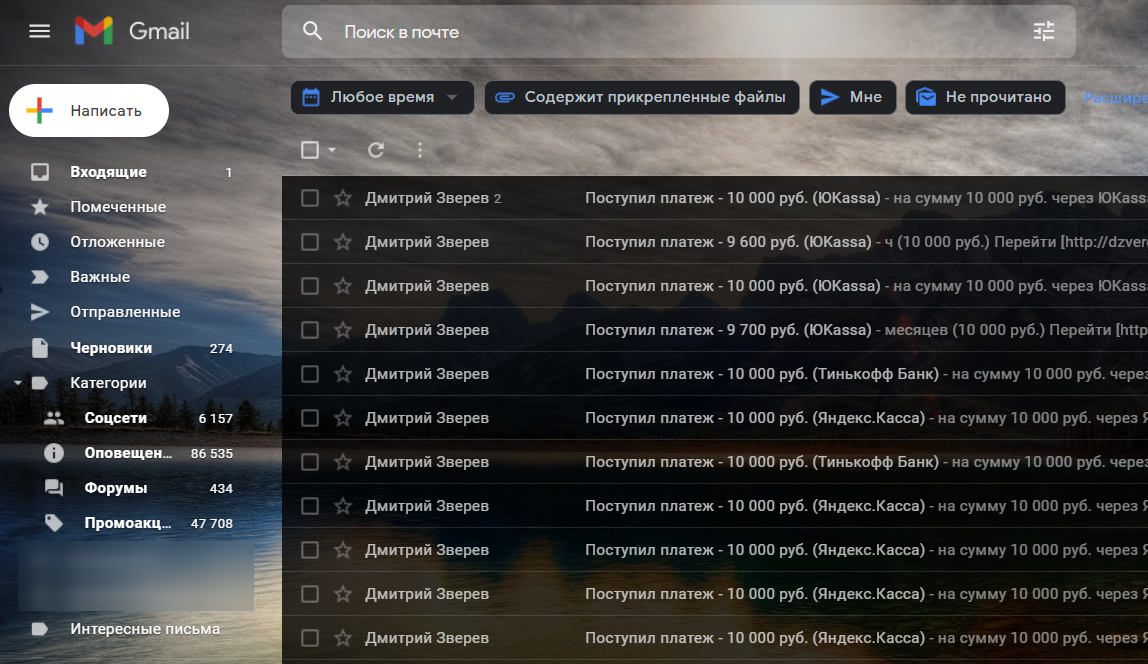Click the Соцсети people icon
Screen dimensions: 1148x664
click(x=53, y=418)
